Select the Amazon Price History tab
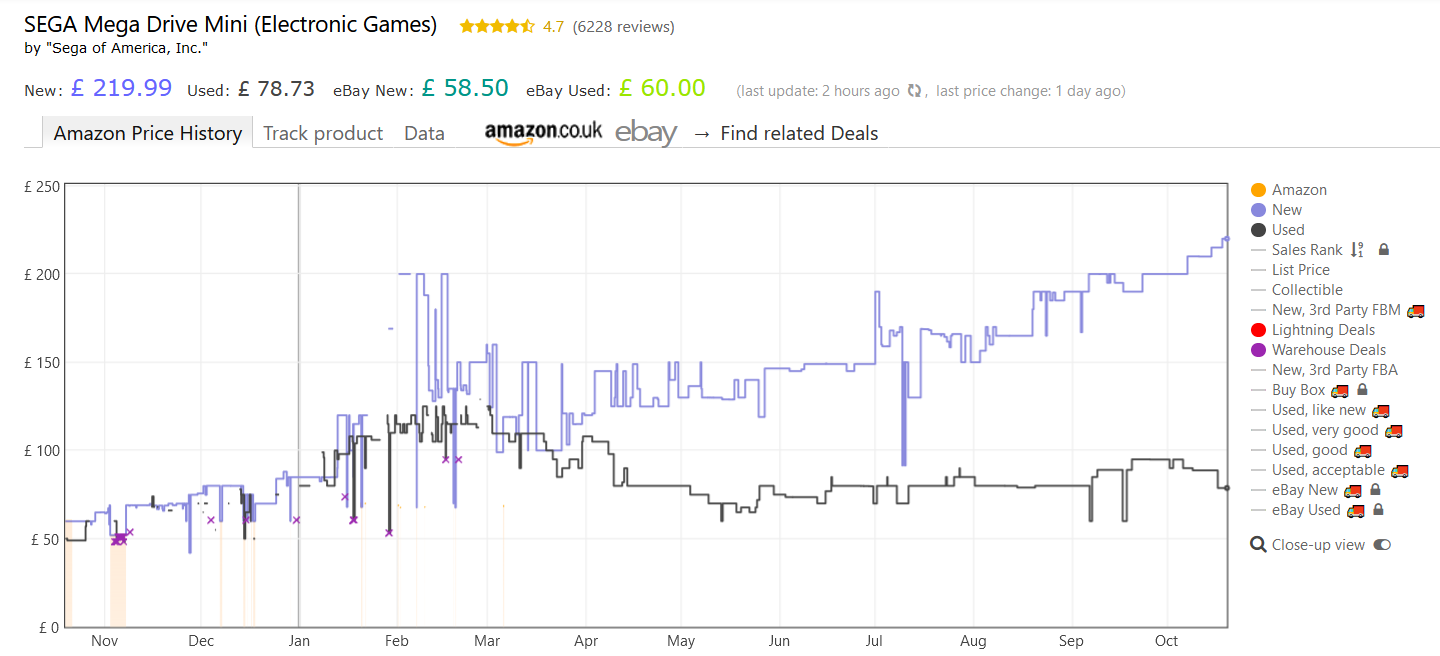This screenshot has height=656, width=1440. tap(148, 133)
